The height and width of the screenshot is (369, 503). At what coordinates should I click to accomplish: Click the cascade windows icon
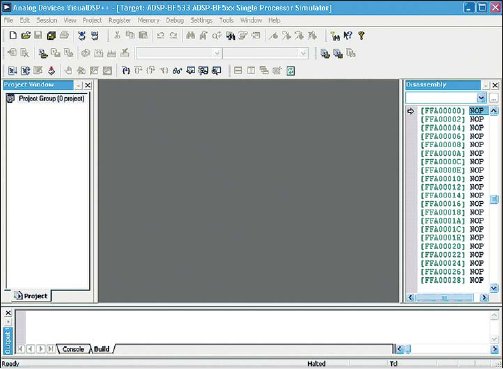tap(264, 71)
